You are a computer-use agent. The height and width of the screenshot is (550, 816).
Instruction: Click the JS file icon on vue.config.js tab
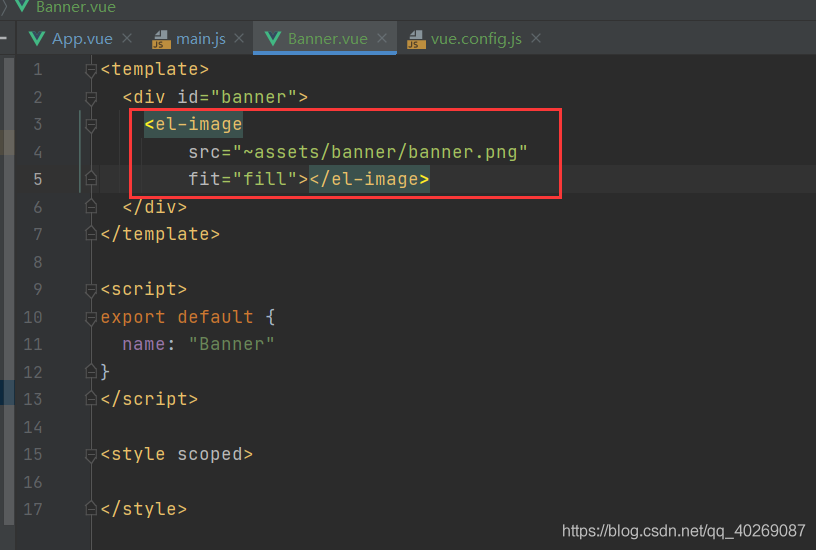click(x=416, y=39)
